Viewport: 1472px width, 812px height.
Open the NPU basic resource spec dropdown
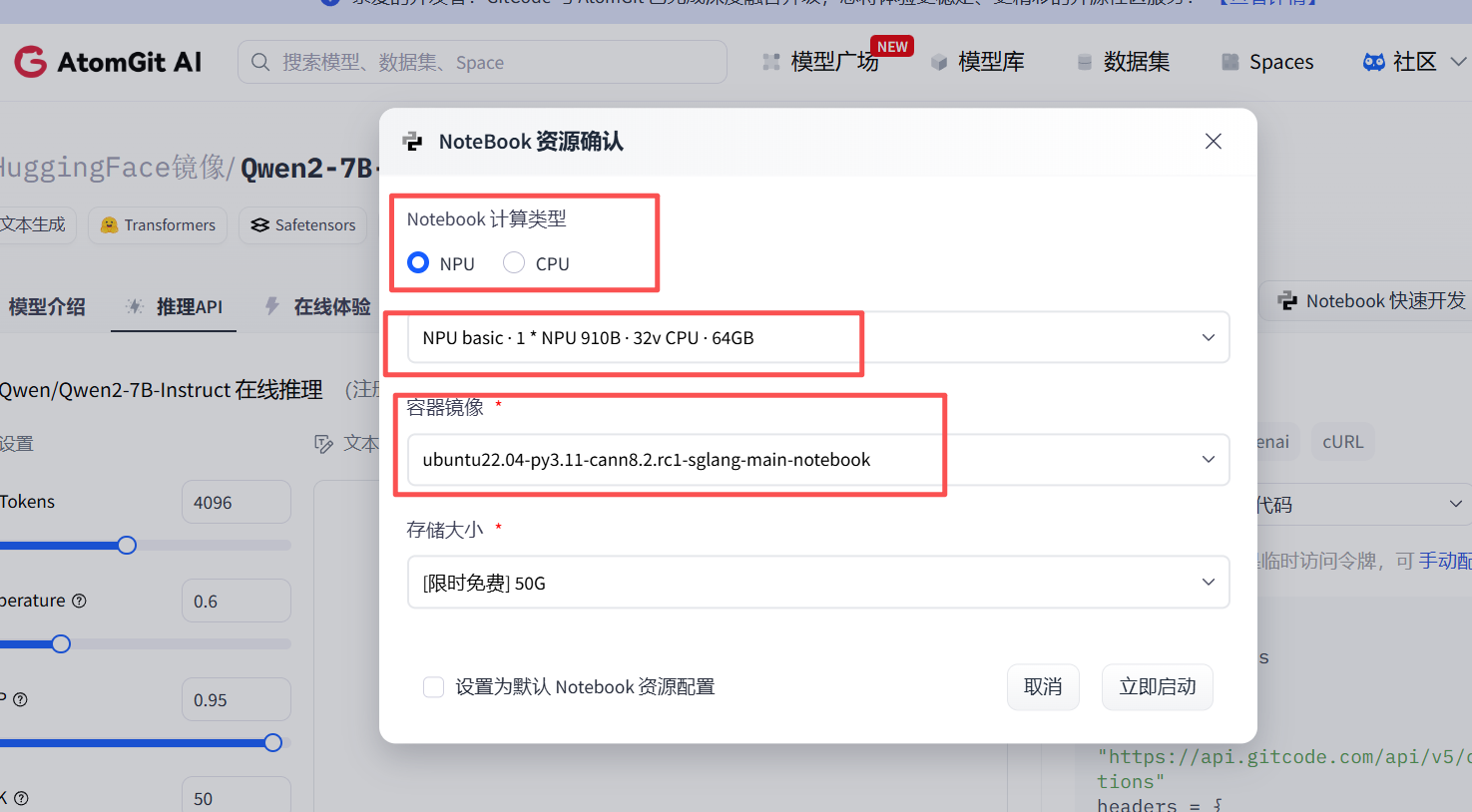(818, 337)
